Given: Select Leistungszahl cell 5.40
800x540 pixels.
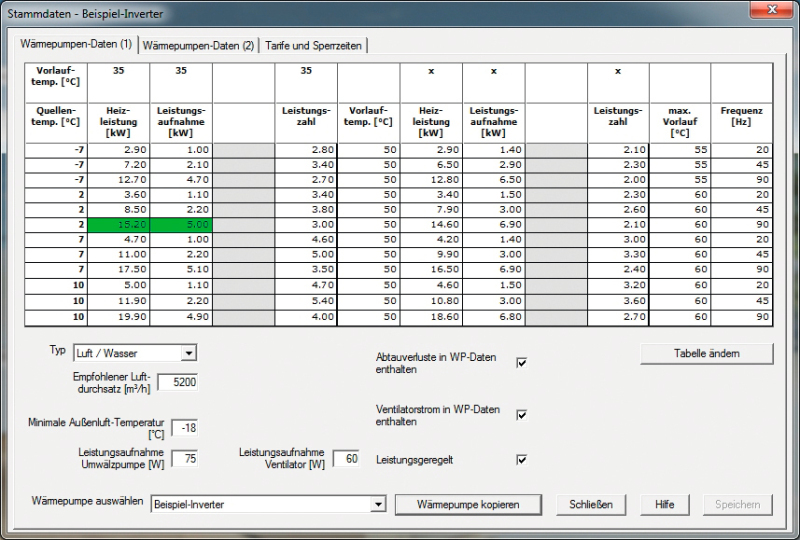Looking at the screenshot, I should pyautogui.click(x=306, y=301).
